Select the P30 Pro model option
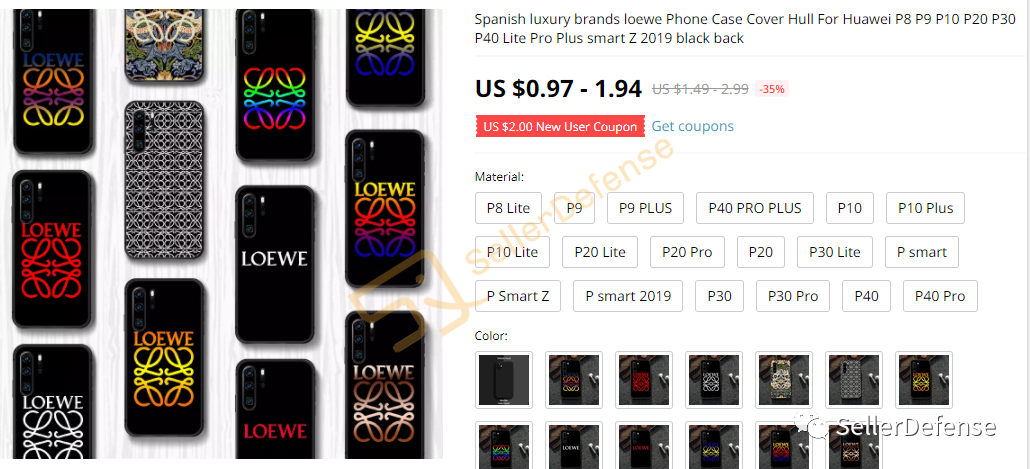The image size is (1030, 469). 793,296
